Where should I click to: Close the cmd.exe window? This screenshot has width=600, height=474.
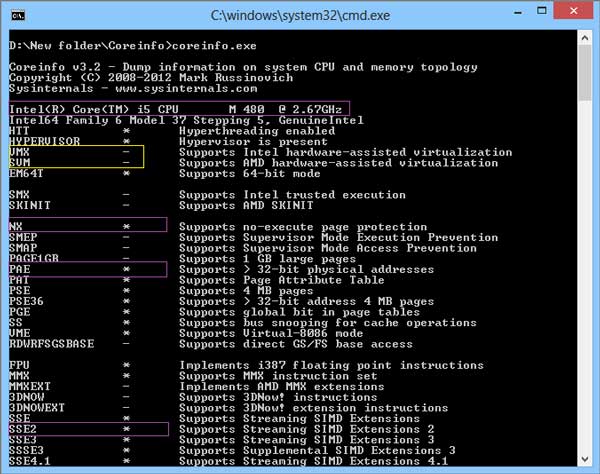(573, 12)
